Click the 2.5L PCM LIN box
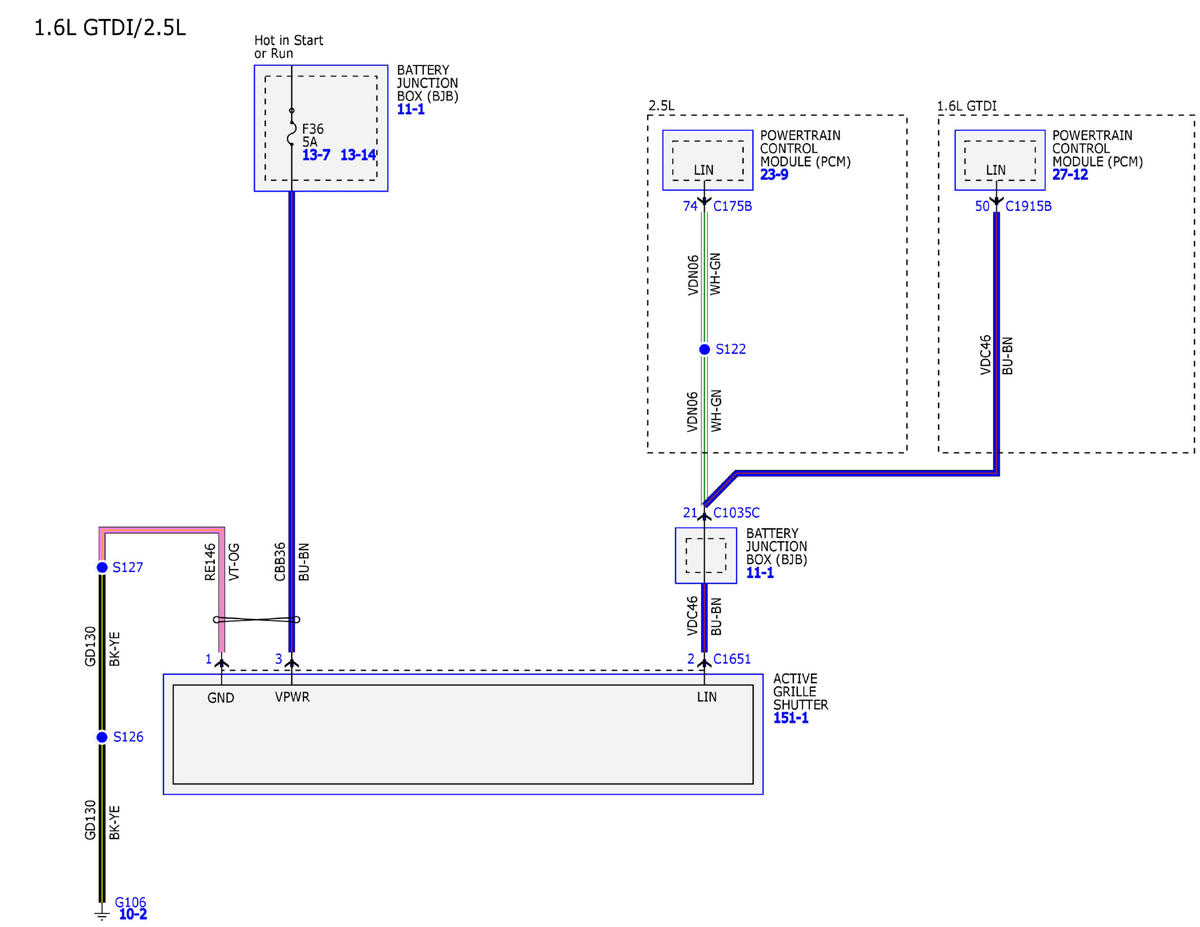 [x=708, y=160]
